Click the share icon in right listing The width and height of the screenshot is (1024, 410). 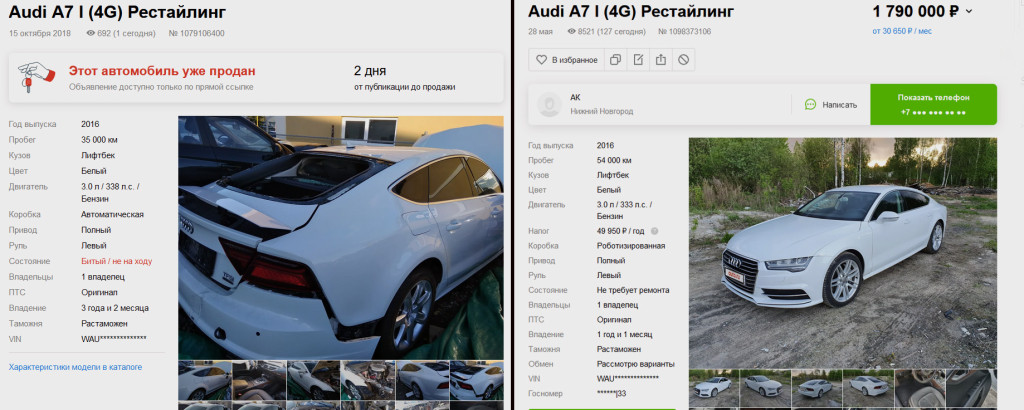pos(661,59)
